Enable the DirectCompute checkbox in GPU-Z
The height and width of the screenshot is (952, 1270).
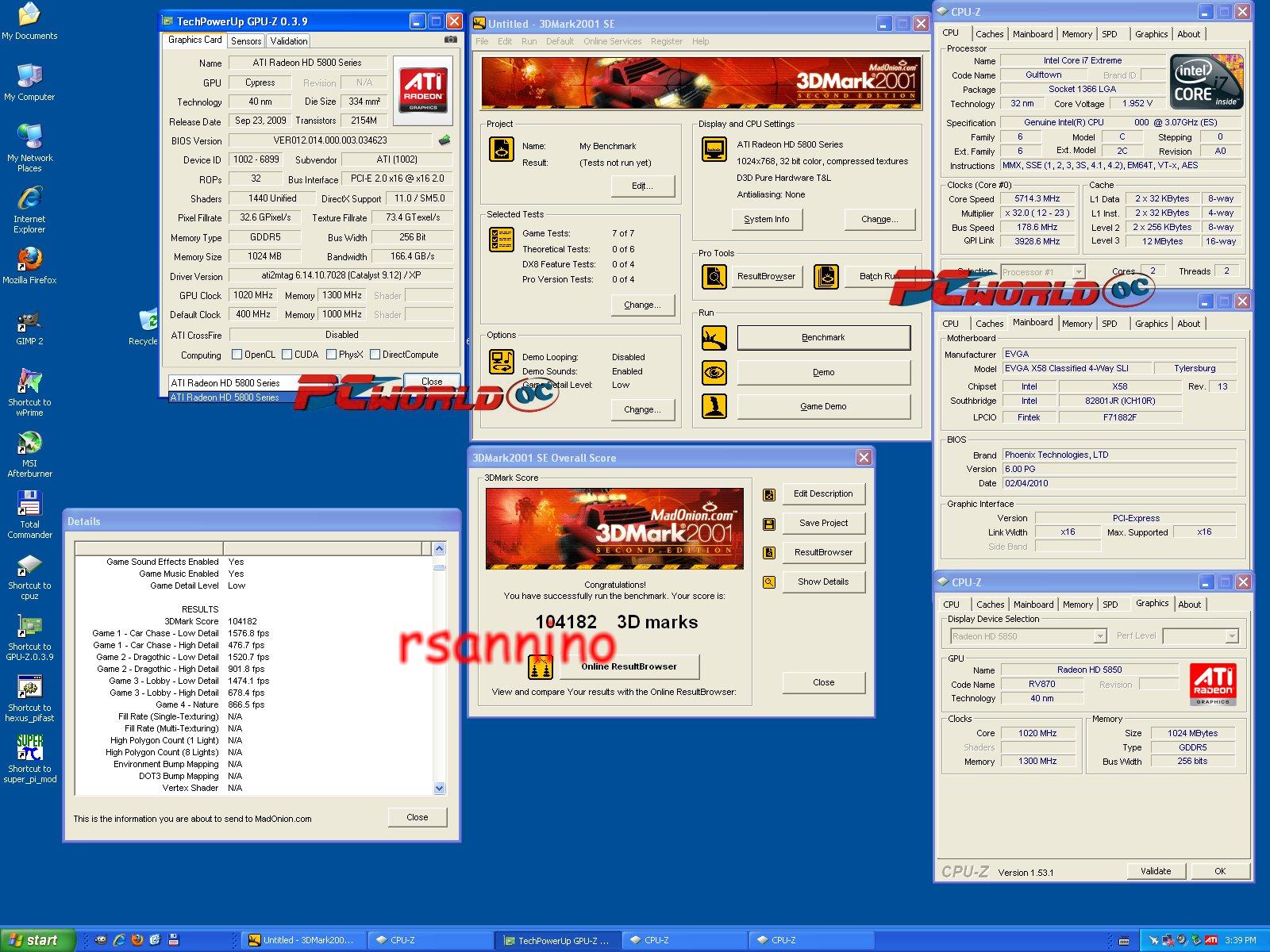click(375, 355)
